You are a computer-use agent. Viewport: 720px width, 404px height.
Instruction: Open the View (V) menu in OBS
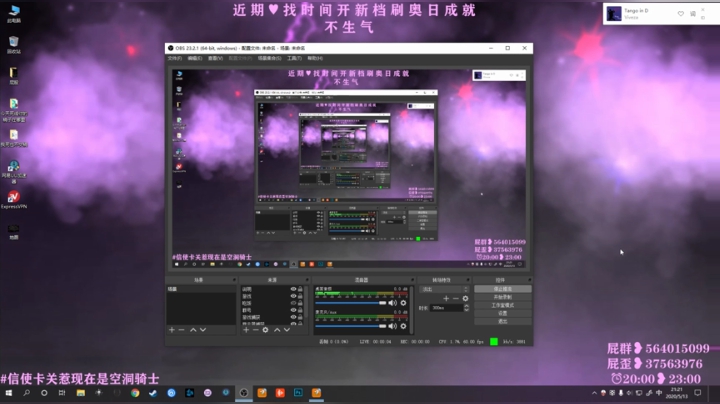pyautogui.click(x=215, y=58)
